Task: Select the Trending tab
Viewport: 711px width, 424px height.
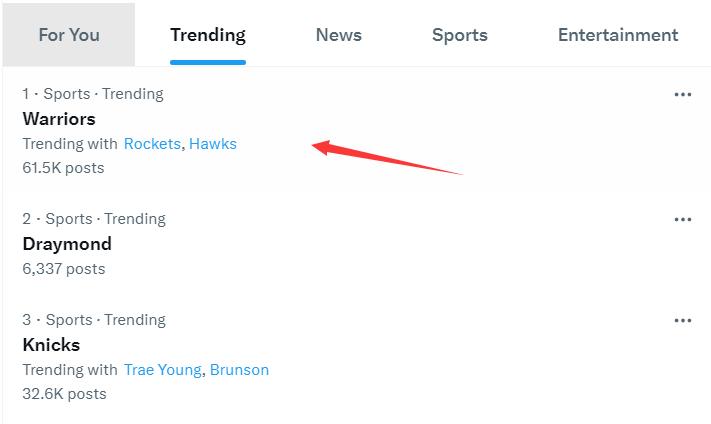Action: pos(208,35)
